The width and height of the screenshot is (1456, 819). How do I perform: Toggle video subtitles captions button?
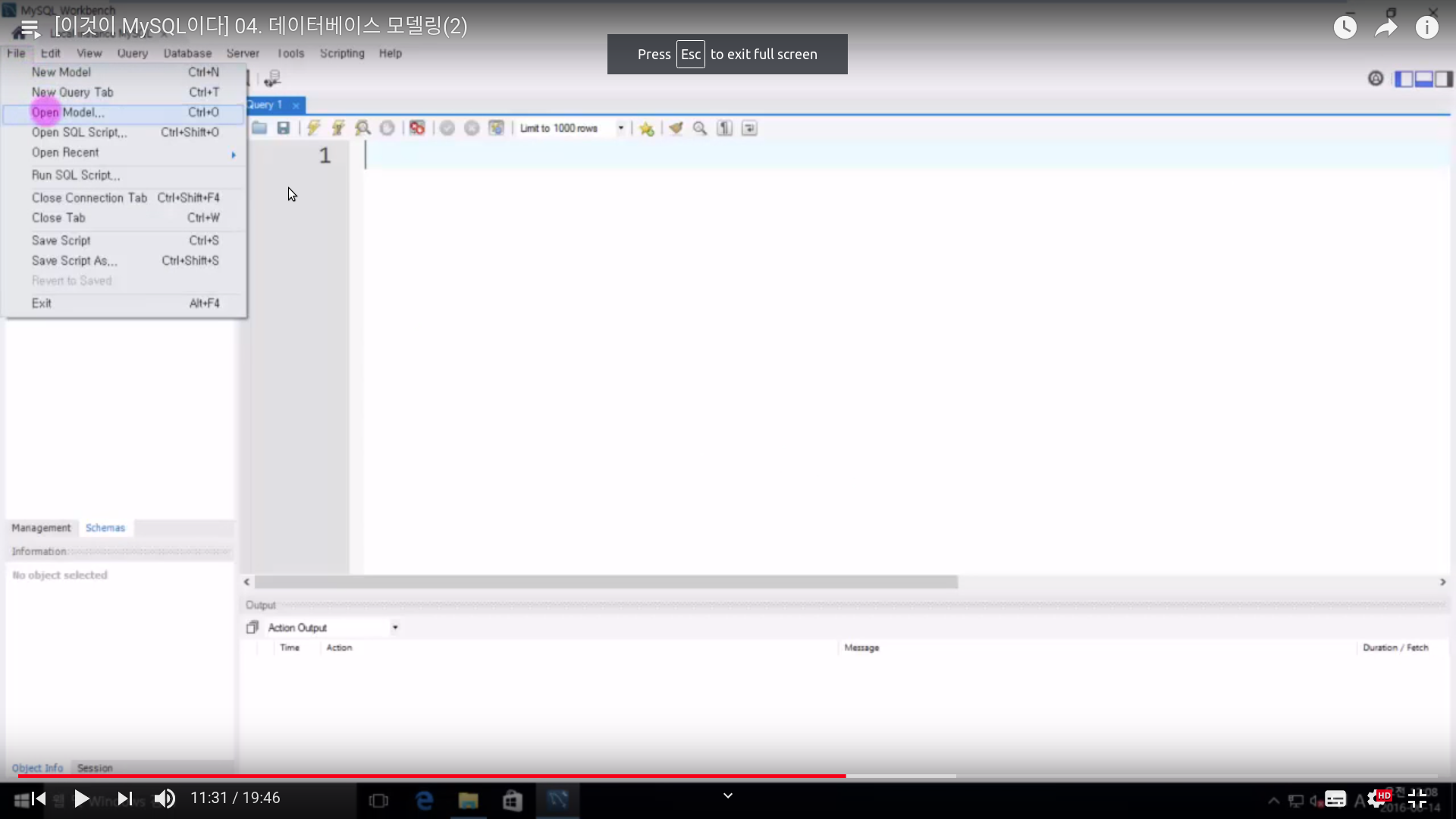click(1335, 799)
